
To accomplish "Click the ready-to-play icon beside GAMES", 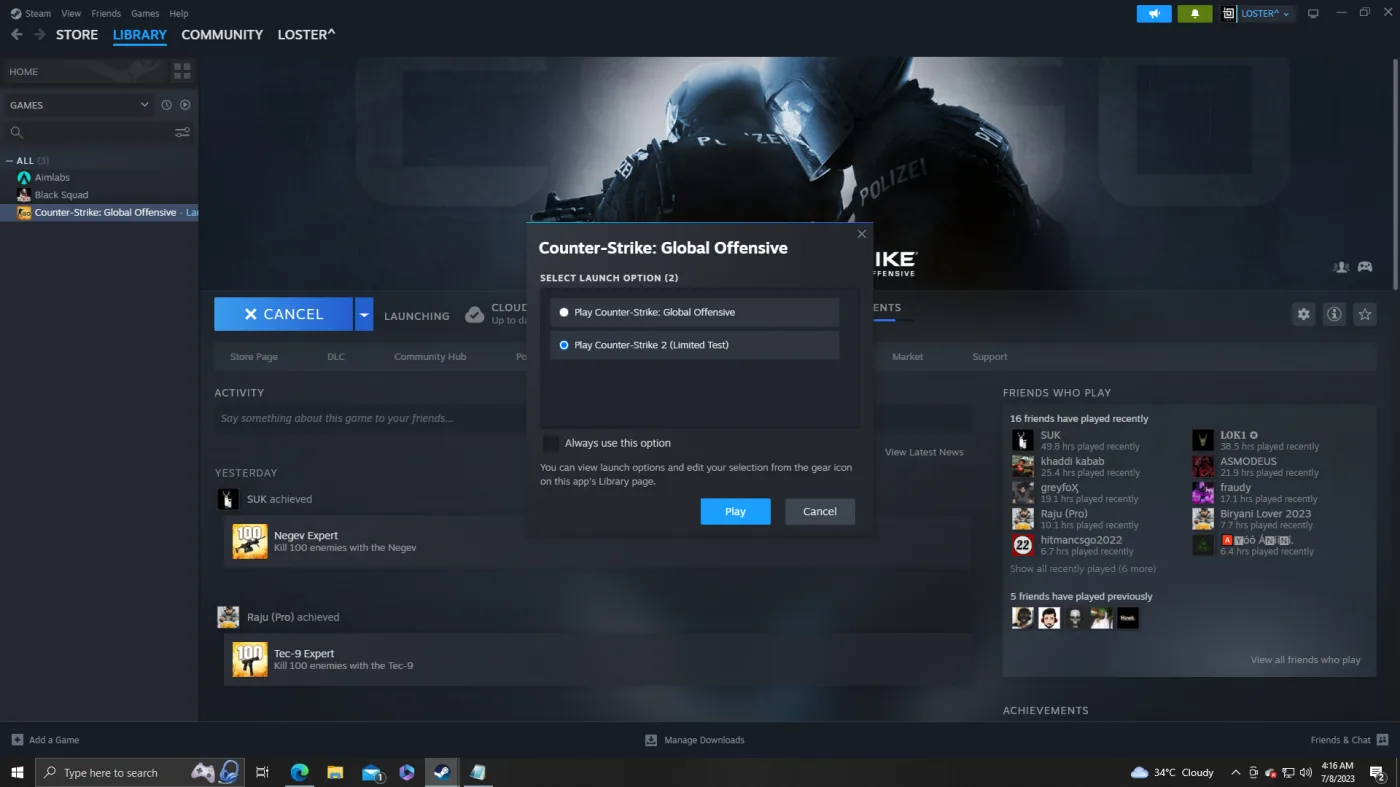I will (185, 105).
